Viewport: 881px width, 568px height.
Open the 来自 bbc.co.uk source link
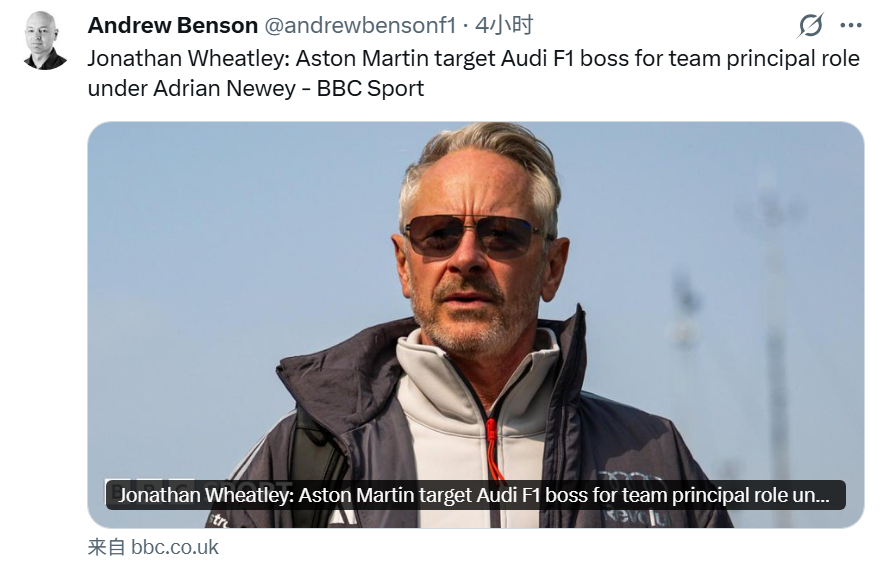(x=153, y=547)
